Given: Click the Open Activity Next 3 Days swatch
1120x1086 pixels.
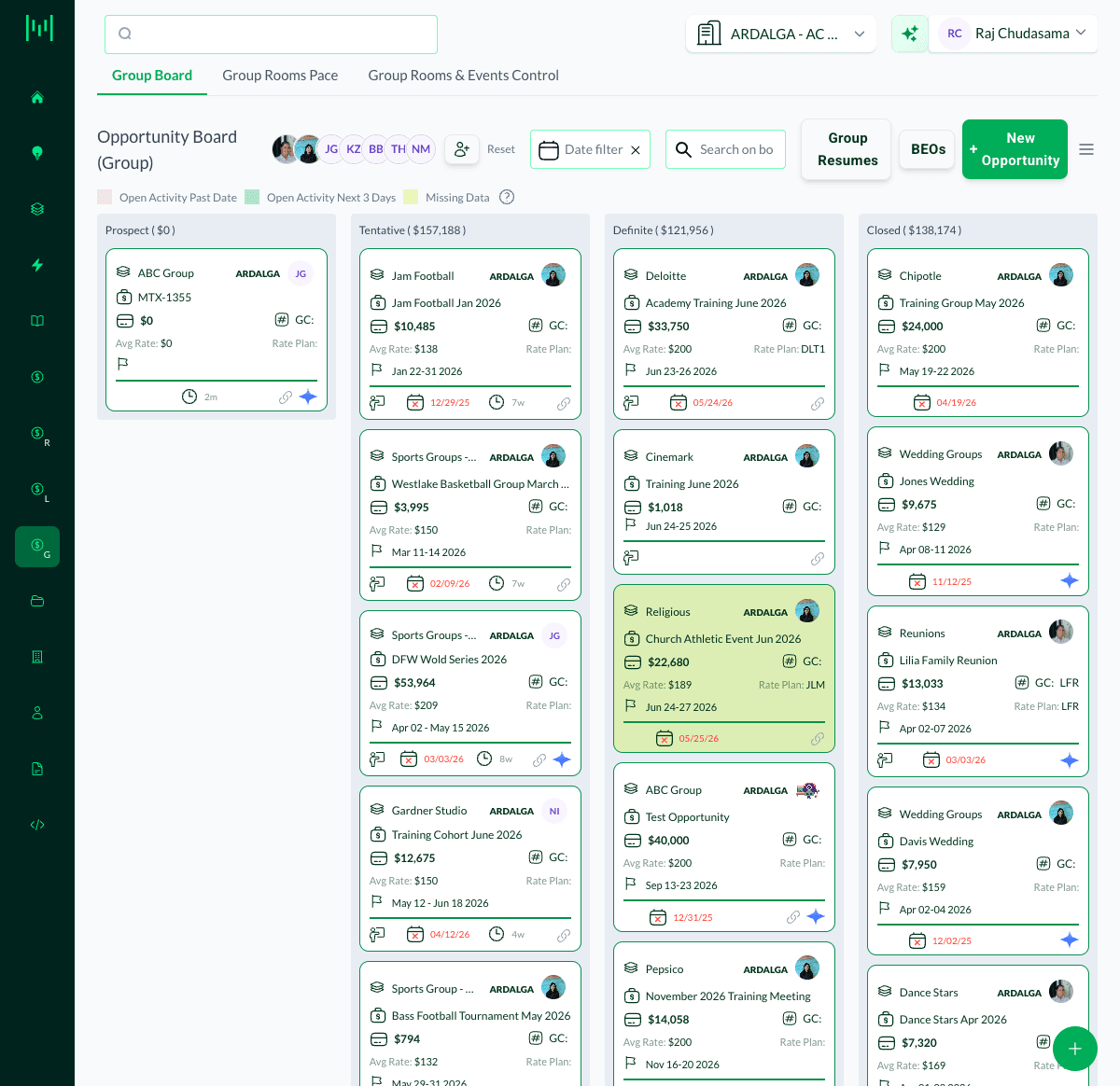Looking at the screenshot, I should [x=252, y=197].
